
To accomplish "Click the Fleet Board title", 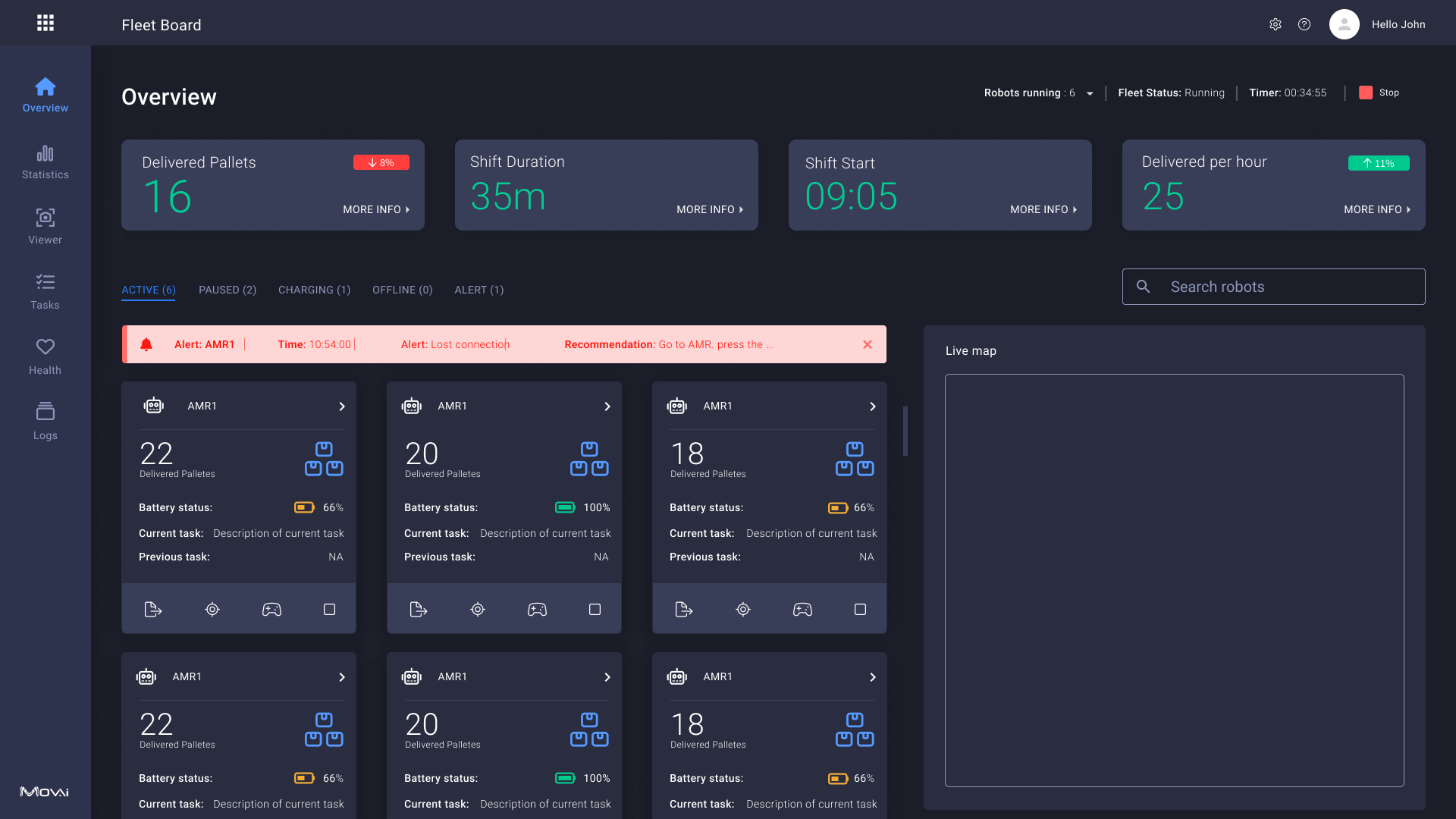I will tap(162, 25).
